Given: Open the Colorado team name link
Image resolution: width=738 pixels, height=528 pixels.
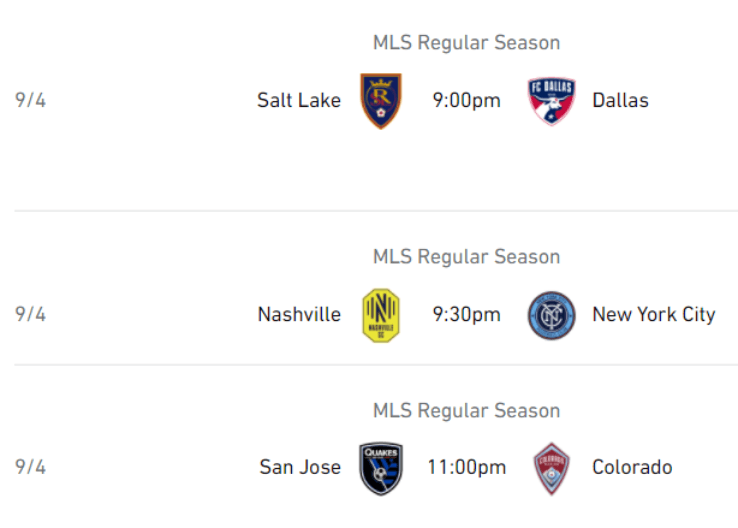Looking at the screenshot, I should click(x=632, y=468).
